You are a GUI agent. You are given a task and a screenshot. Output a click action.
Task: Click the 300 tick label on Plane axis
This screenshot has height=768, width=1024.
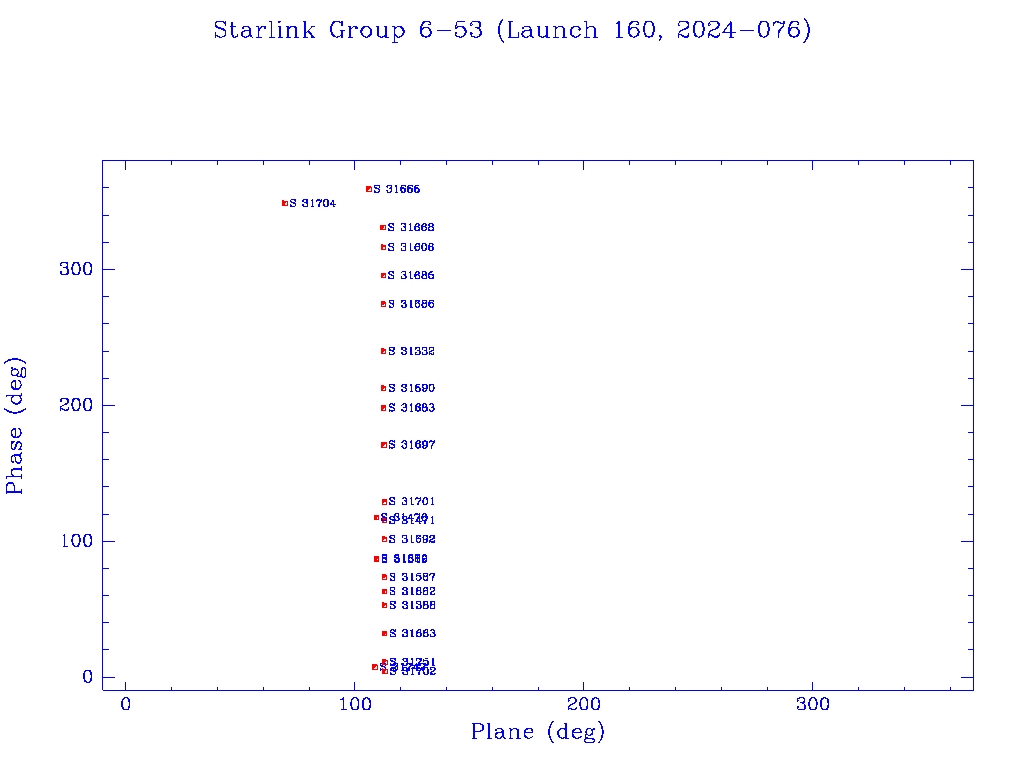(812, 704)
